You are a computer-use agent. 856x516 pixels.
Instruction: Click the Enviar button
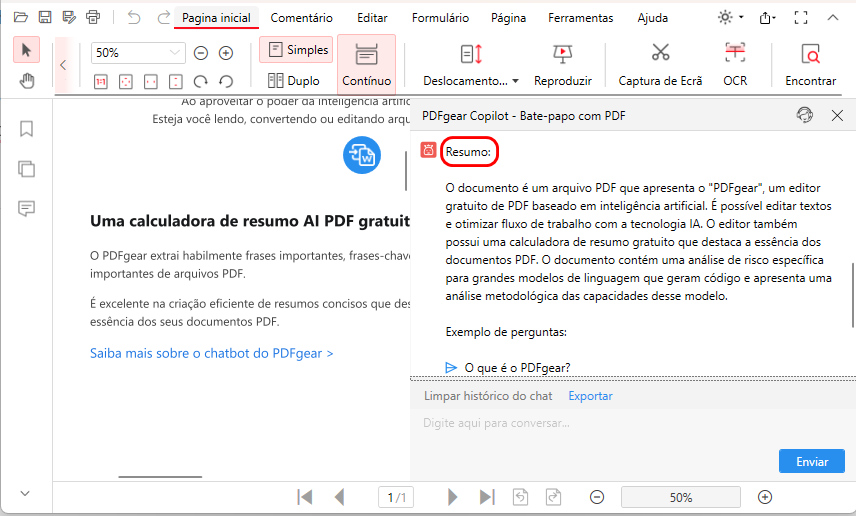[x=812, y=461]
